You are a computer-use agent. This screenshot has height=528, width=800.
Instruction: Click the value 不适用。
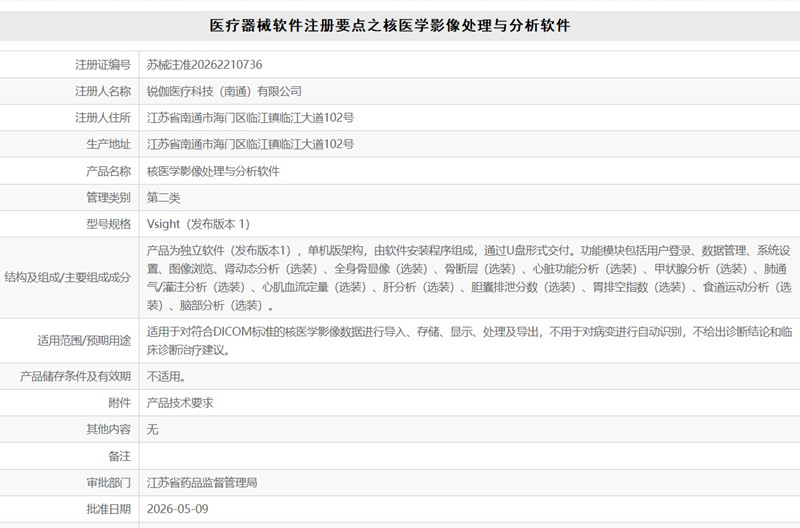[166, 376]
